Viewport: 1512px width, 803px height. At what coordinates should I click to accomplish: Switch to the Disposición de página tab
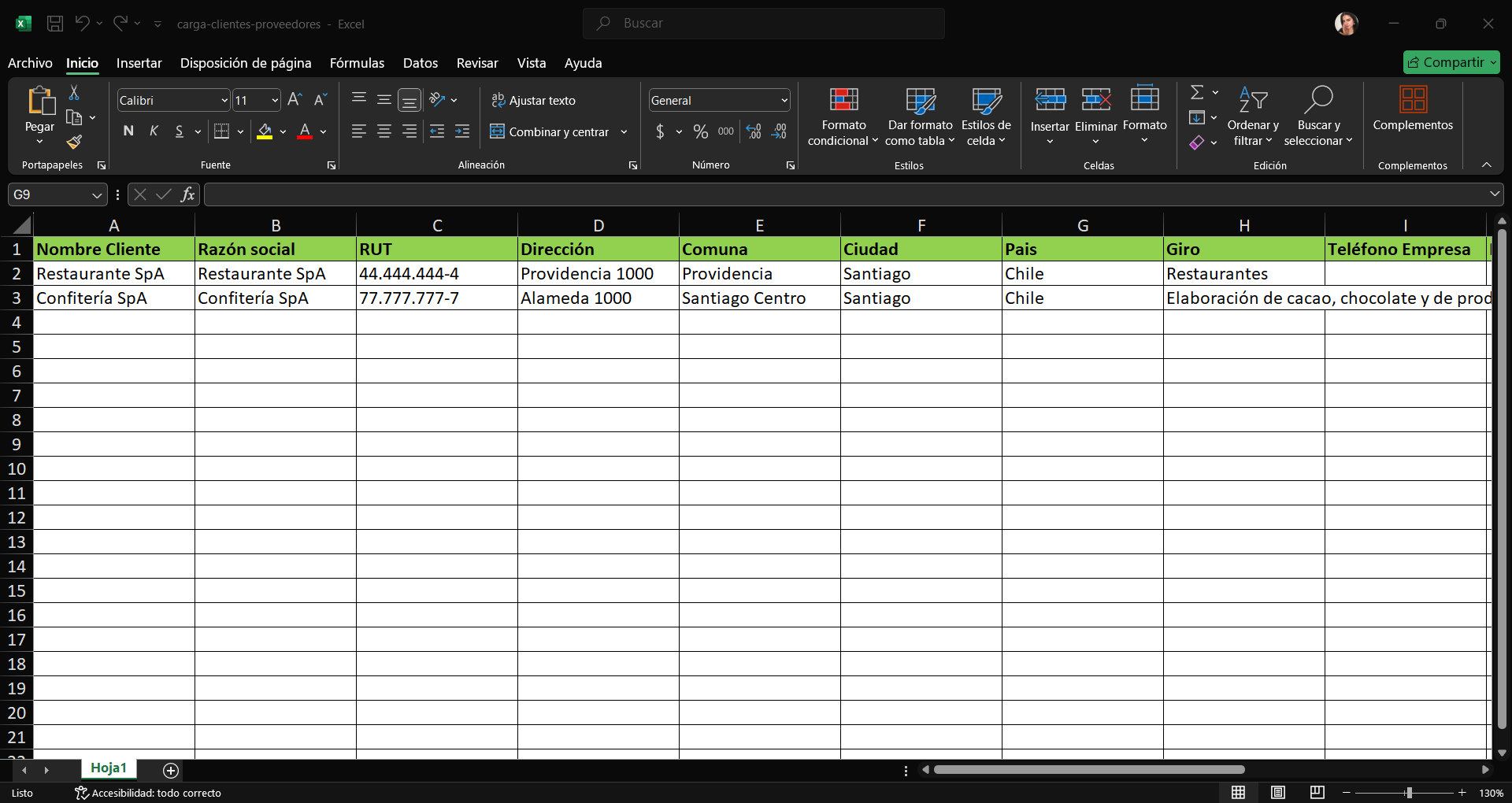pos(246,63)
